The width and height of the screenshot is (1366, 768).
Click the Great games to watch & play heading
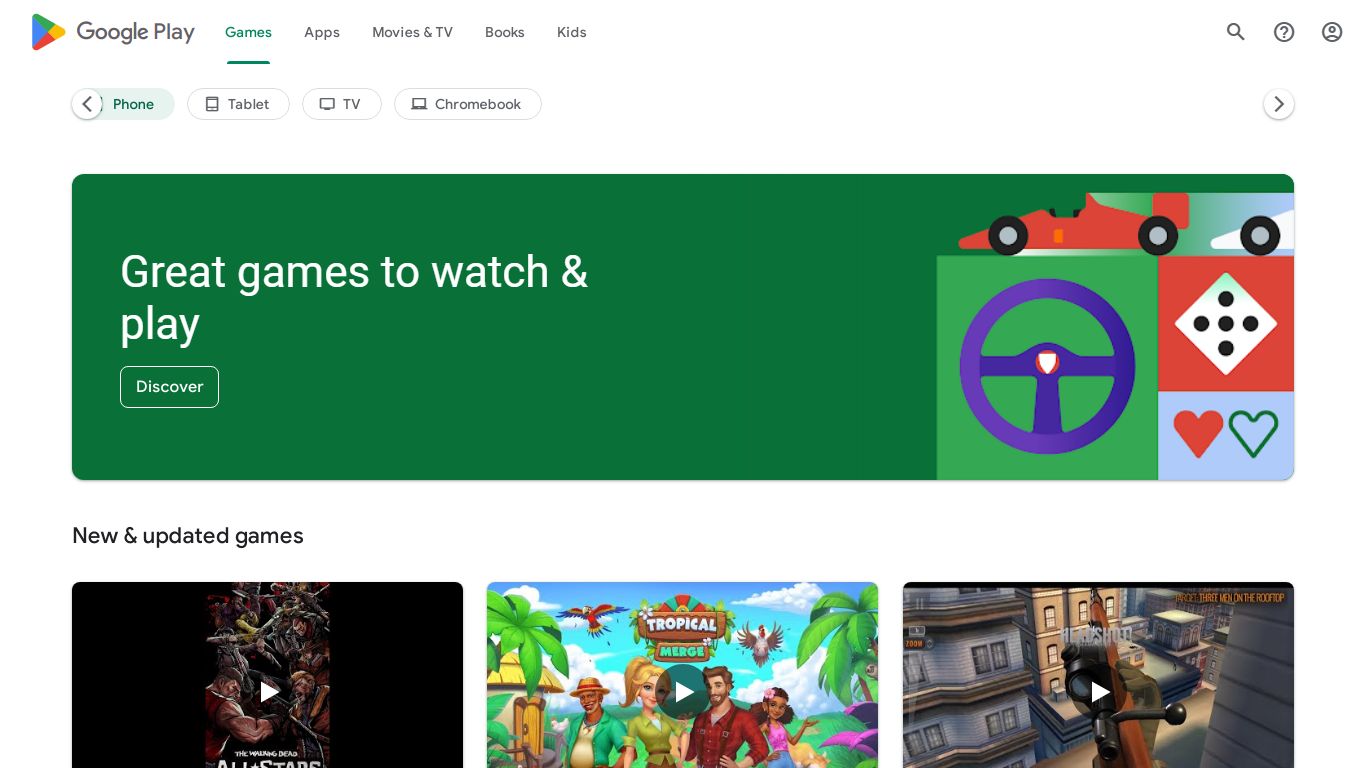[x=354, y=297]
